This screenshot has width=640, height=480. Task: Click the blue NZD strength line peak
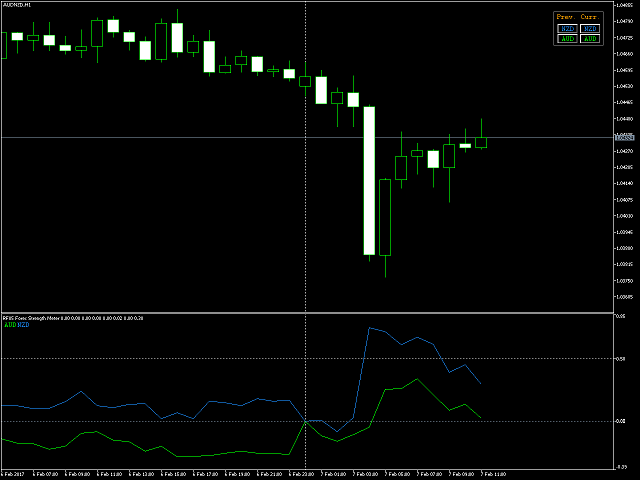click(x=369, y=328)
